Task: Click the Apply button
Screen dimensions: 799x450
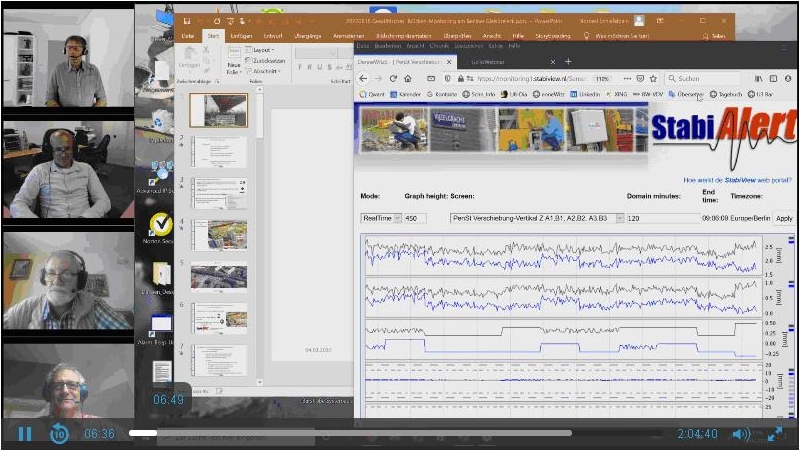Action: [x=784, y=218]
